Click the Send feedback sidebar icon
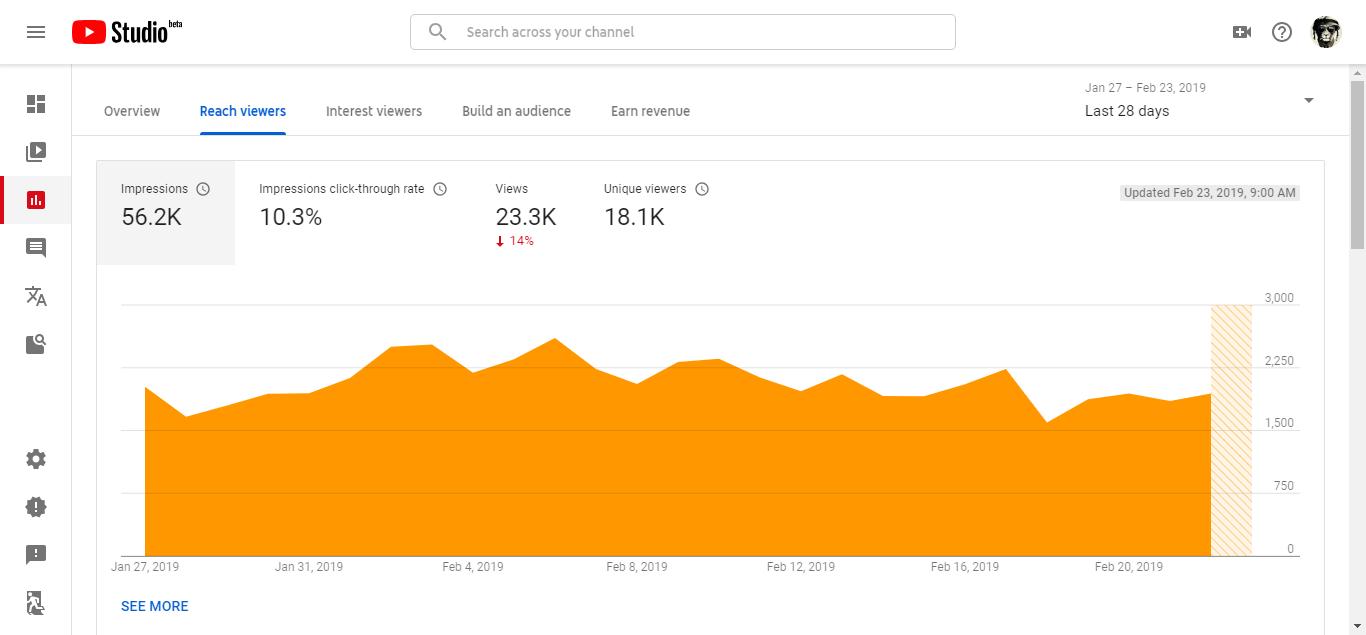This screenshot has width=1366, height=635. click(36, 555)
